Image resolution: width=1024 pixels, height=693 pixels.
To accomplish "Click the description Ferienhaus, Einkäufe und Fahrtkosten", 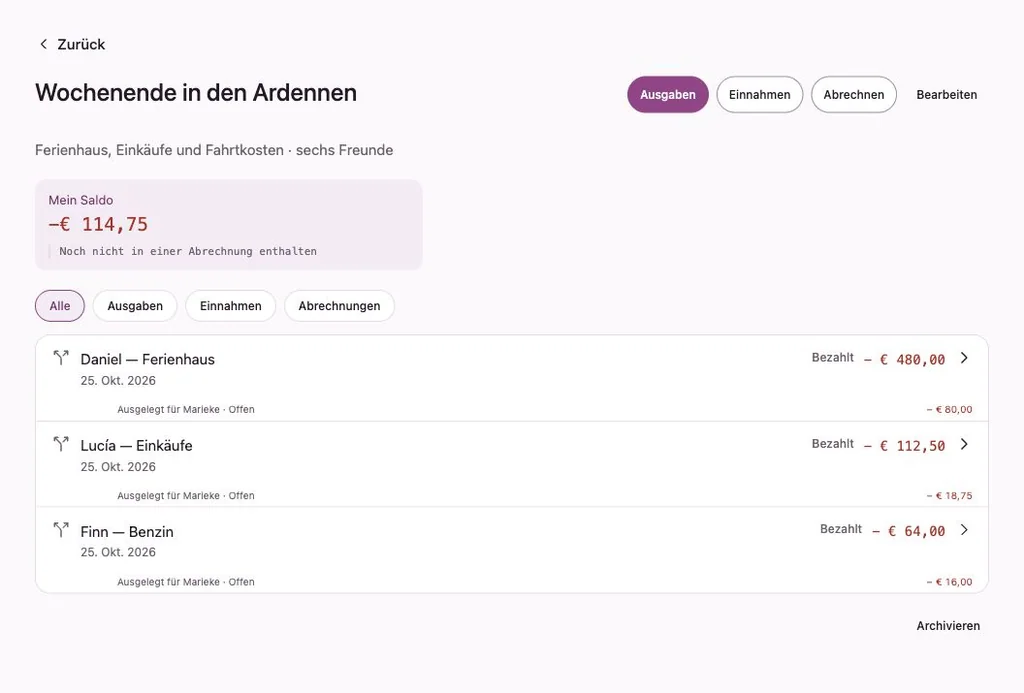I will [x=159, y=150].
